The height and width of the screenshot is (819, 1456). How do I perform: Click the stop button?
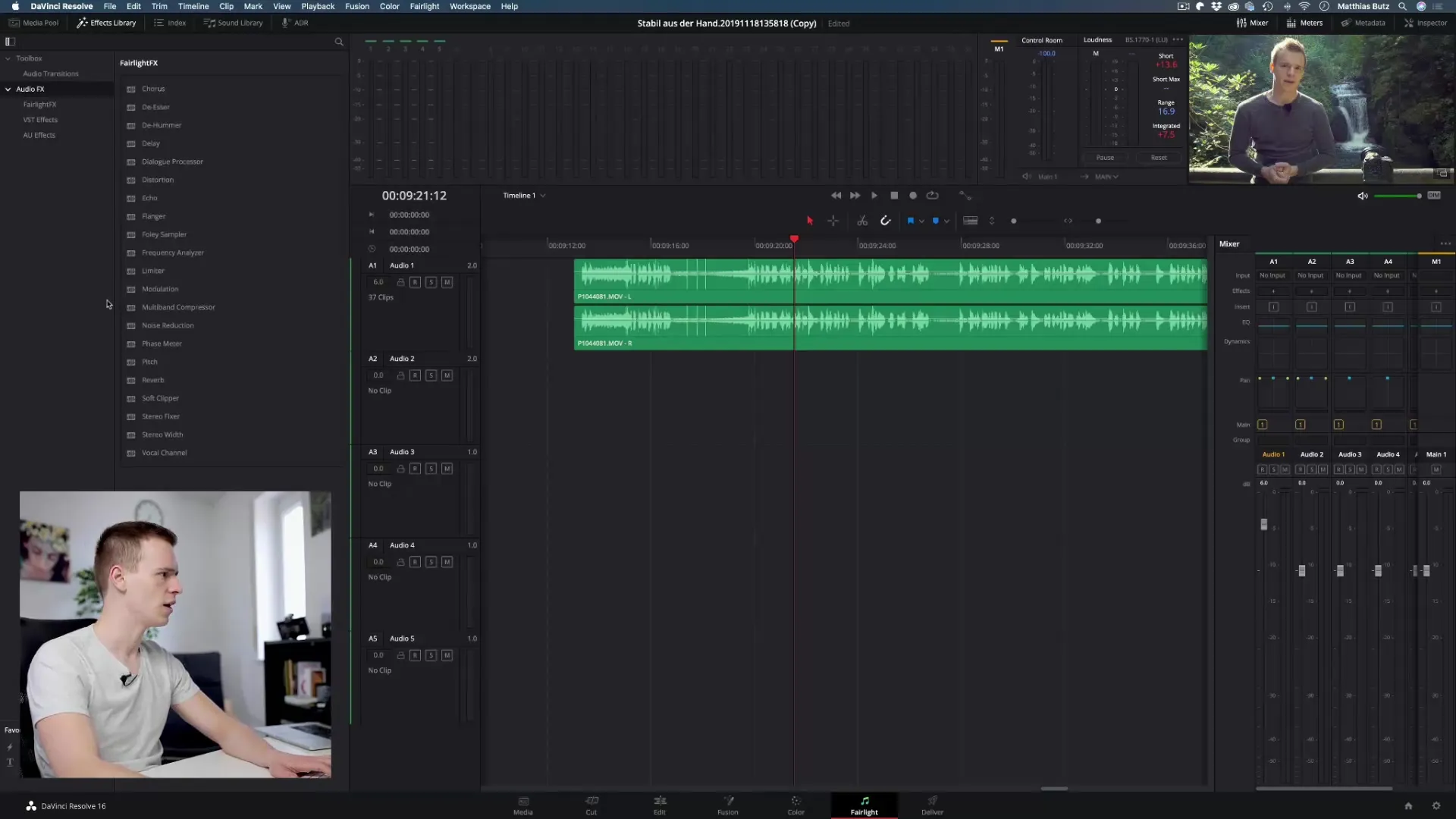(x=894, y=196)
